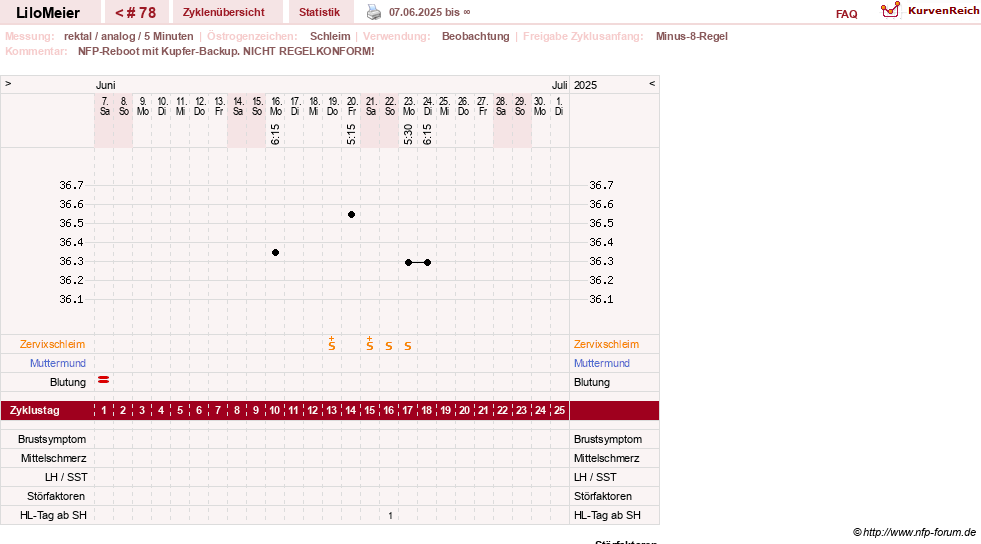Viewport: 981px width, 544px height.
Task: Click the KurvenReich crown logo icon
Action: pyautogui.click(x=890, y=10)
